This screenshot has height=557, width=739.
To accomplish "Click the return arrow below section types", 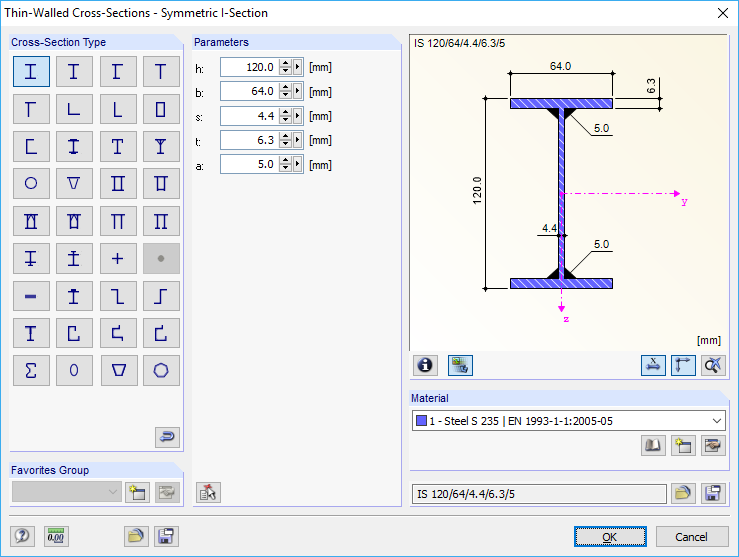I will click(x=167, y=437).
